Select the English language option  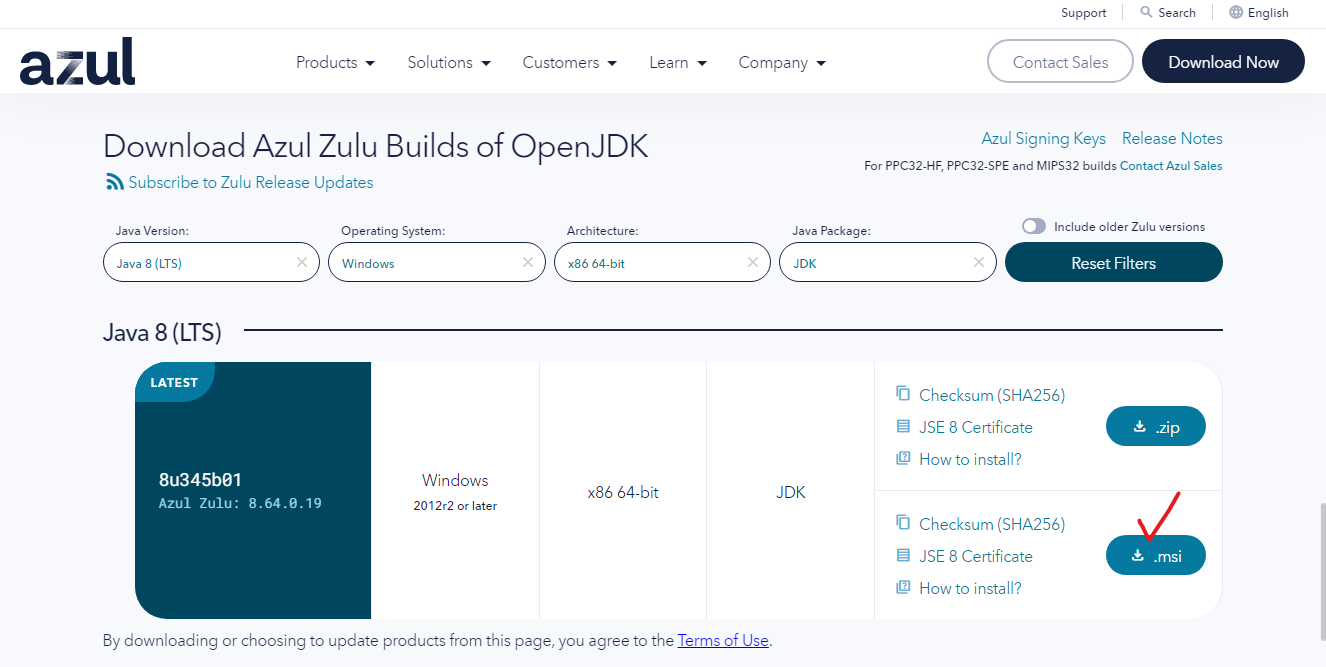1268,13
